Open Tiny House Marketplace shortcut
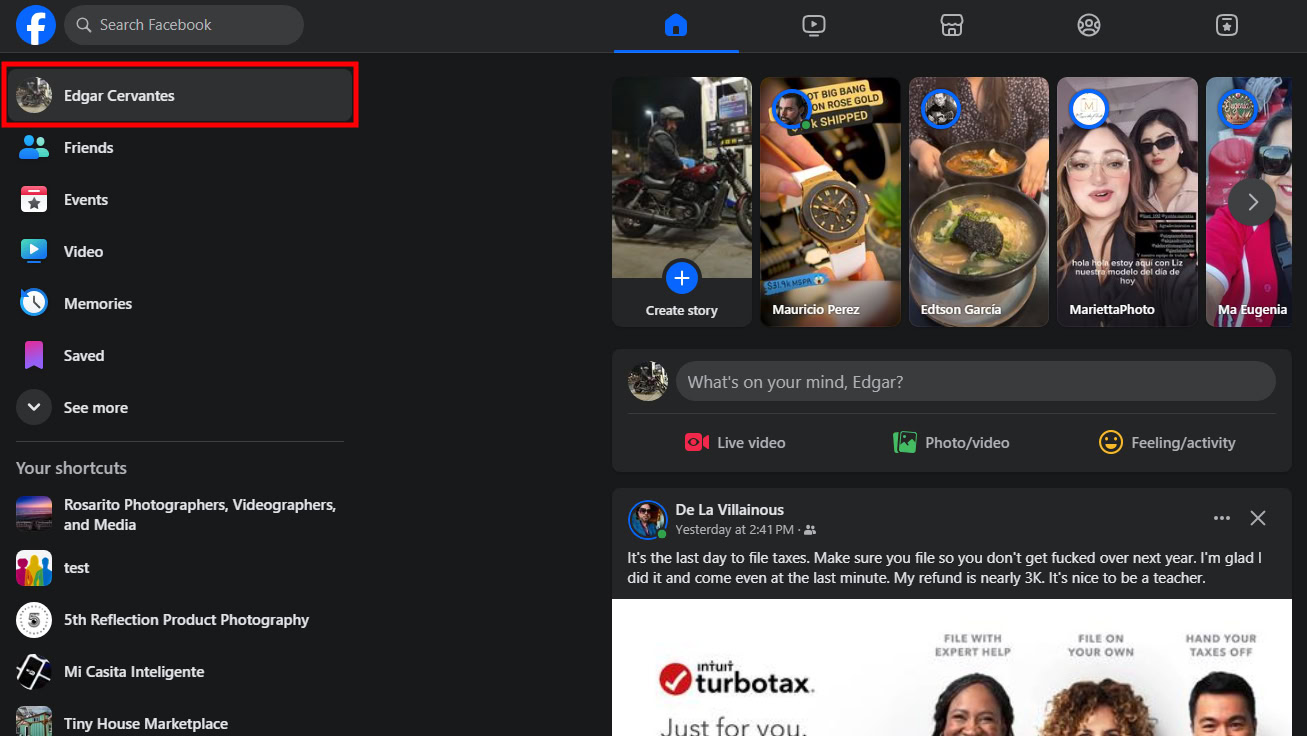The image size is (1307, 736). pos(180,722)
